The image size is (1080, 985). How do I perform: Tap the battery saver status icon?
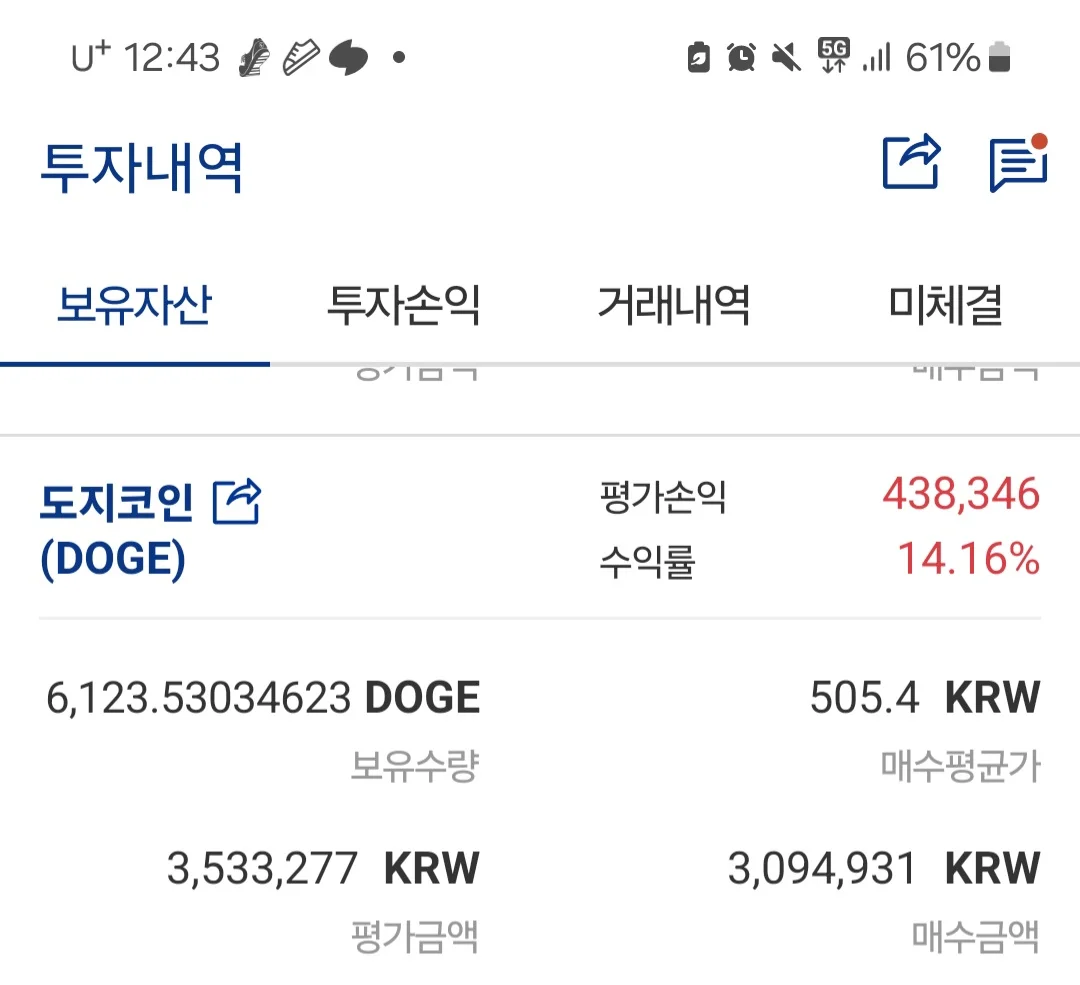[x=699, y=58]
